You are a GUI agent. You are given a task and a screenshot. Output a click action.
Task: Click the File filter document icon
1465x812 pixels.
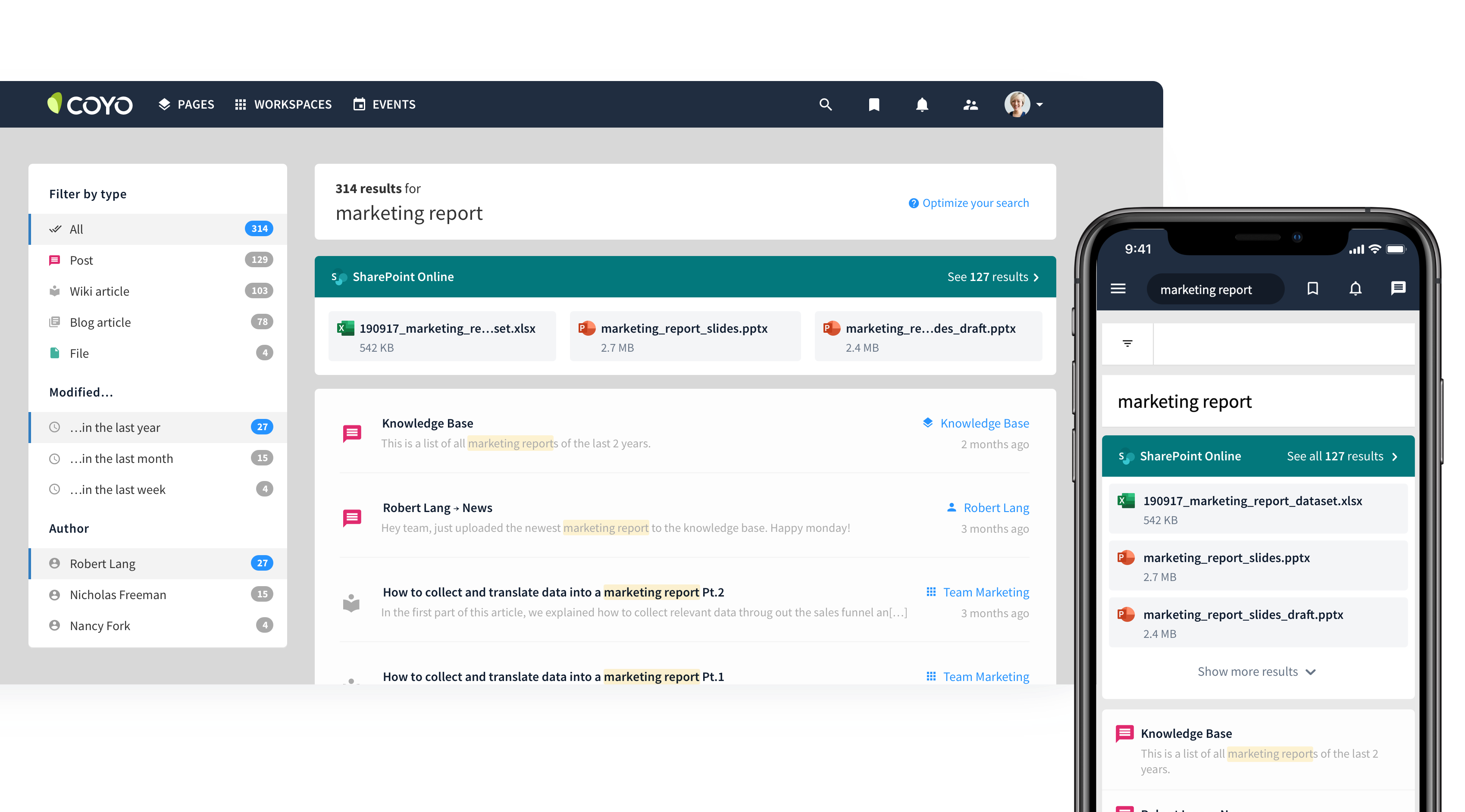55,353
